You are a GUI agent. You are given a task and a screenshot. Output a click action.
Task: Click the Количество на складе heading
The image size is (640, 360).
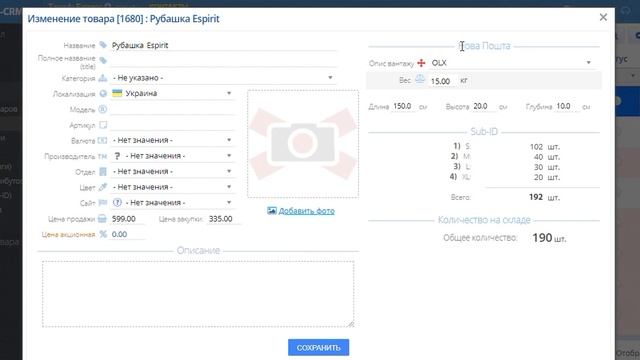pos(484,220)
